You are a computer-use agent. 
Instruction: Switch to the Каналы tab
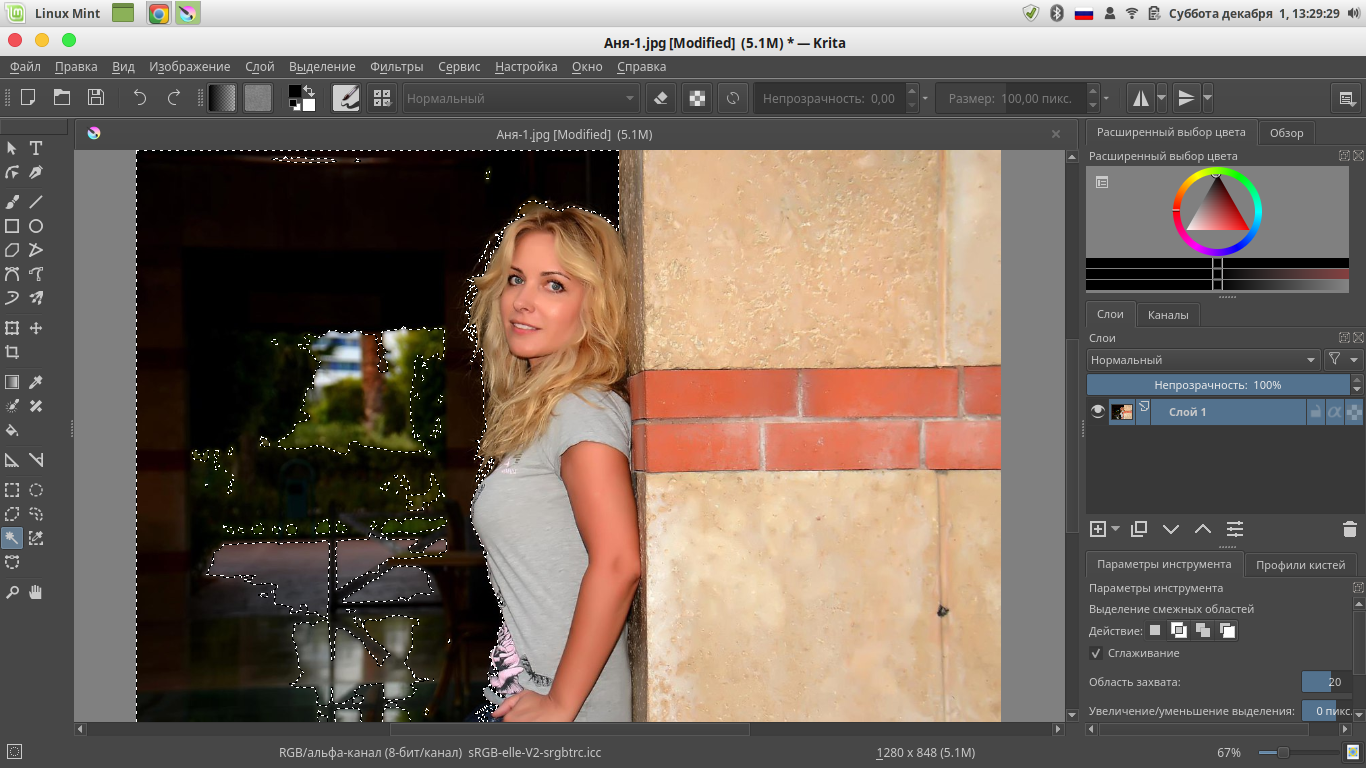1168,315
